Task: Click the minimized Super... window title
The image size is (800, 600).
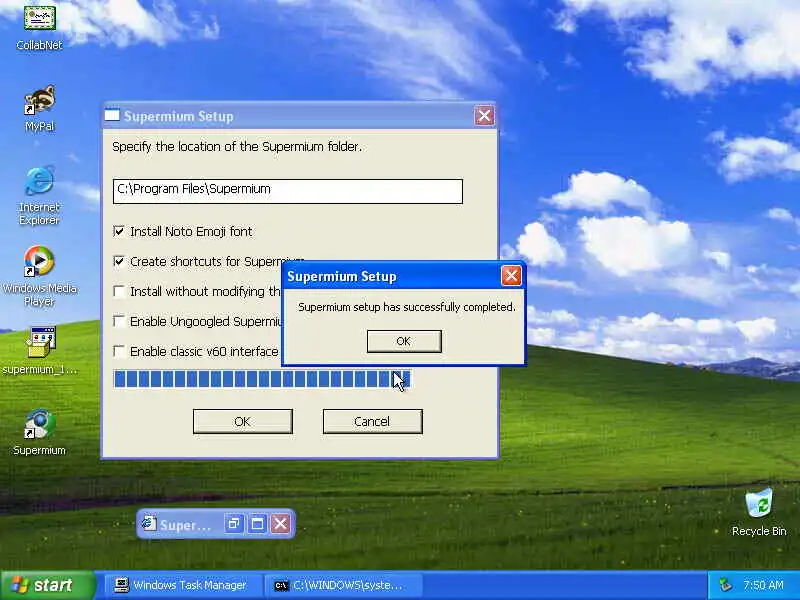Action: pyautogui.click(x=185, y=525)
